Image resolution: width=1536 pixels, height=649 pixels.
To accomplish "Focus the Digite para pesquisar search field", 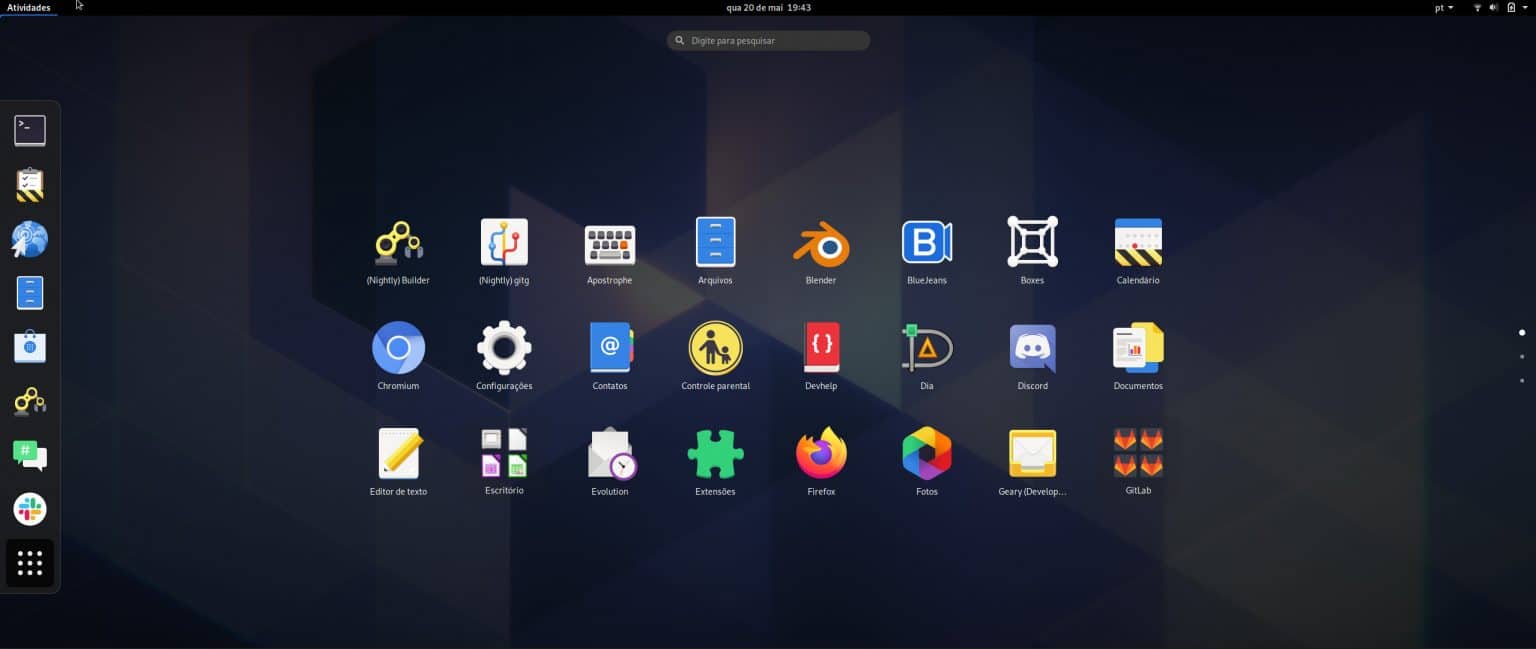I will 768,41.
